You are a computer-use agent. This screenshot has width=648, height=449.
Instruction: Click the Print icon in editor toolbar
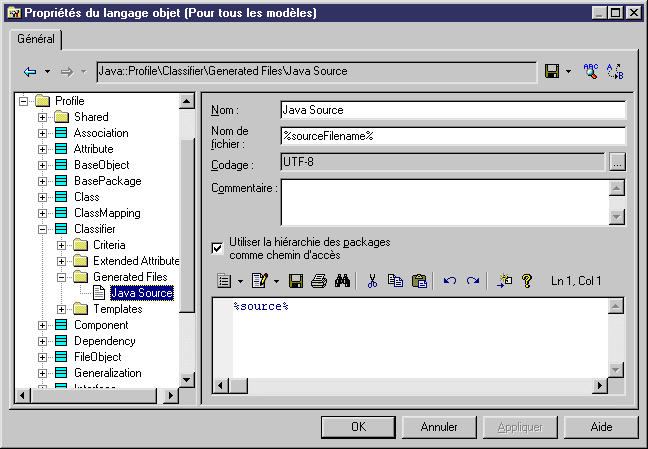pos(318,282)
